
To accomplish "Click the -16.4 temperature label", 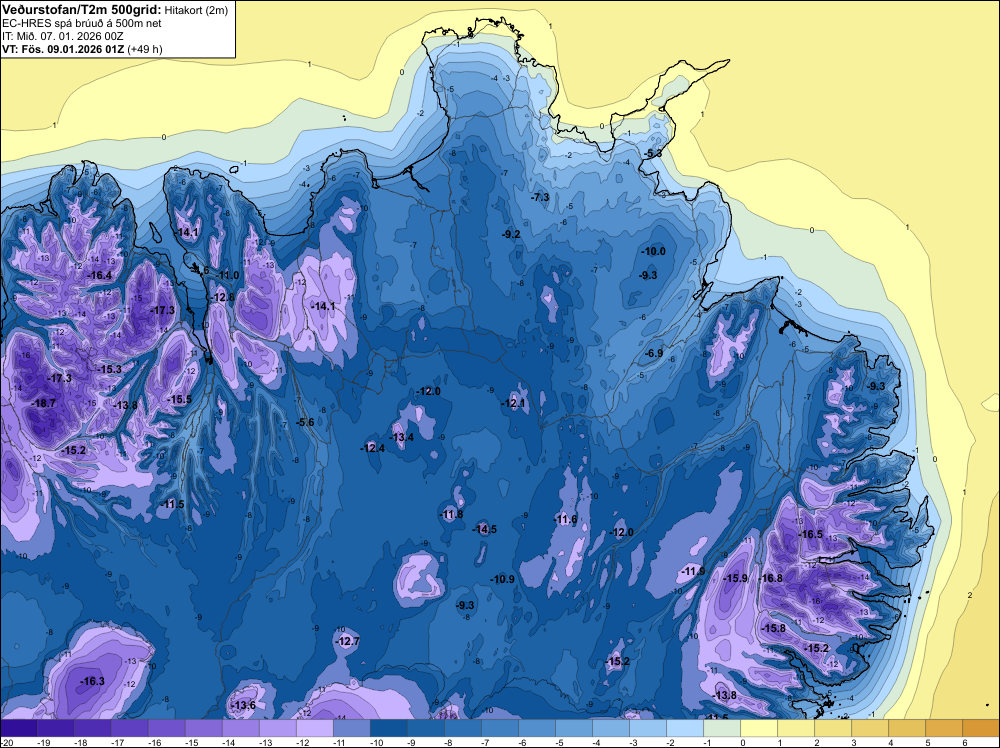I will click(99, 275).
